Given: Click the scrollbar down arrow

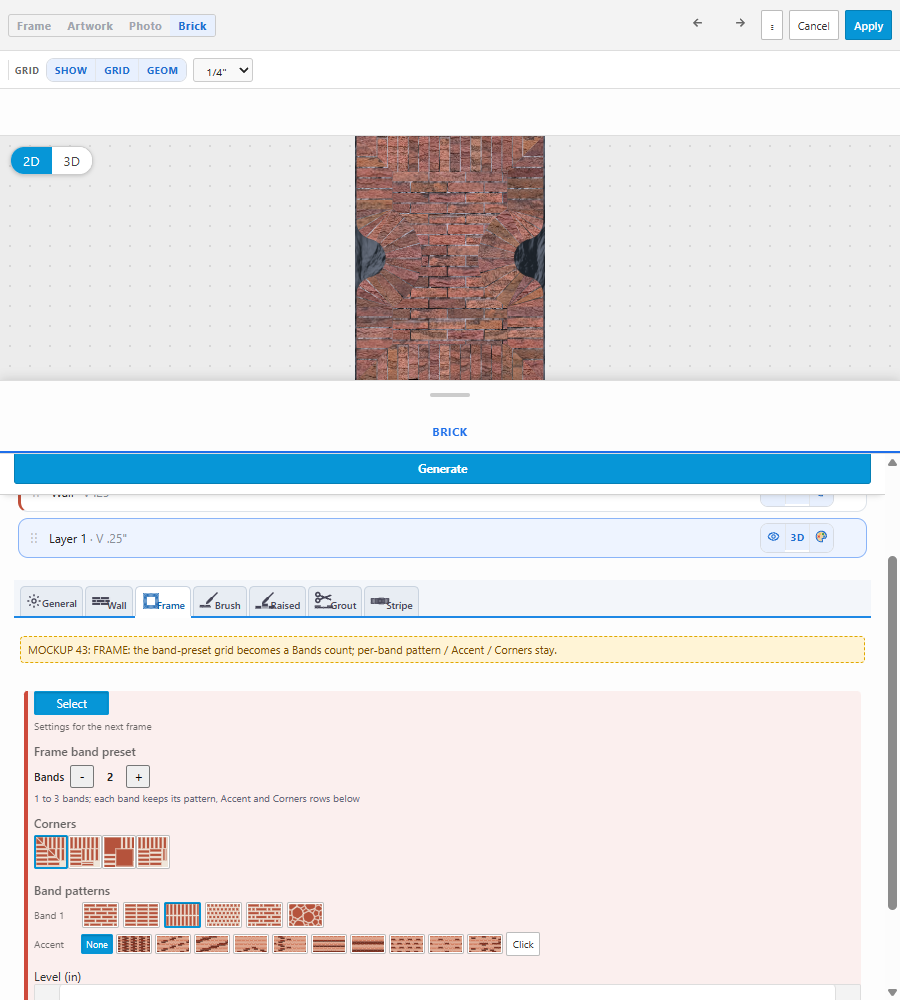Looking at the screenshot, I should pos(892,992).
